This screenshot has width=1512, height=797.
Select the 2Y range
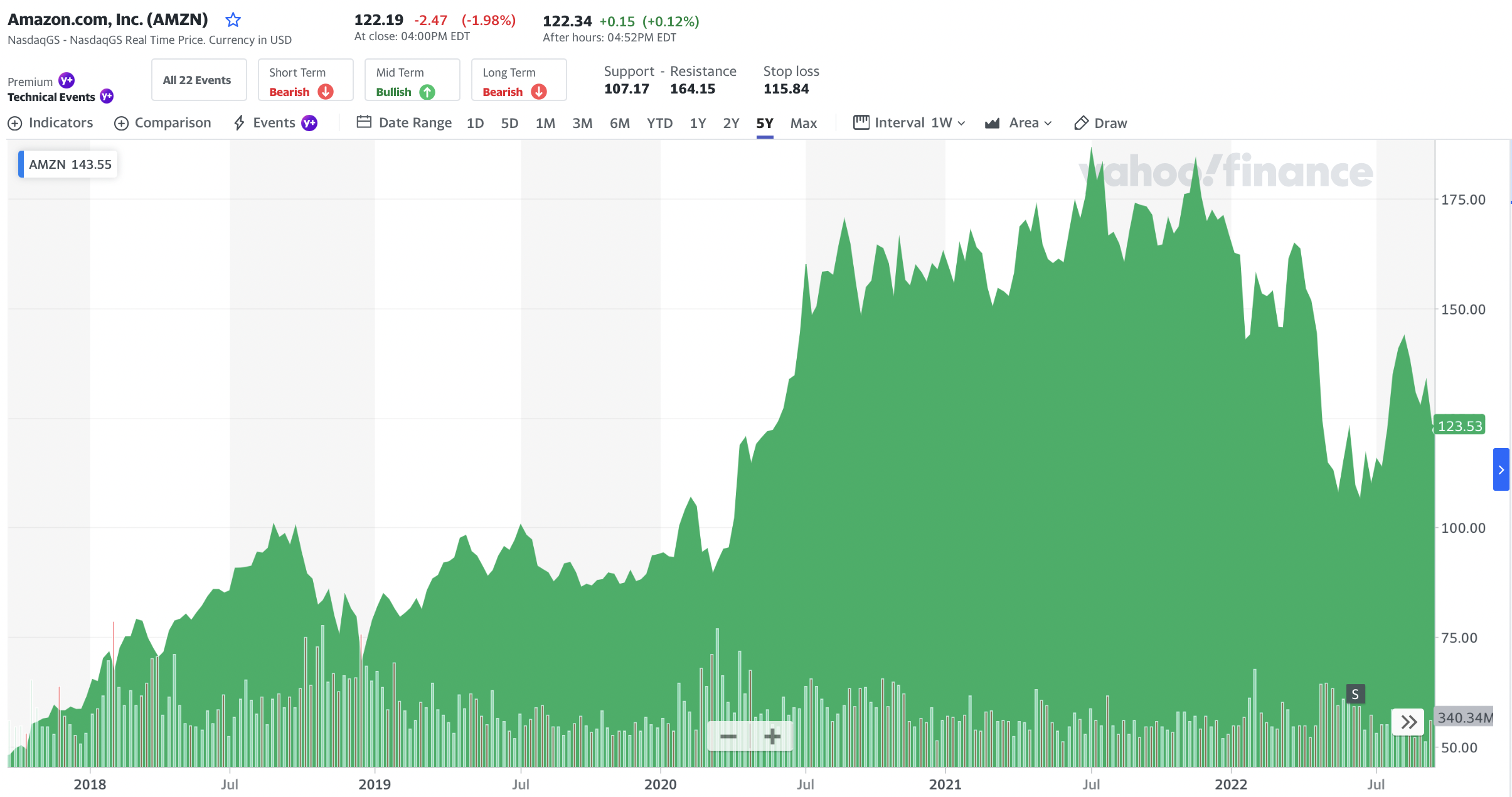point(731,123)
